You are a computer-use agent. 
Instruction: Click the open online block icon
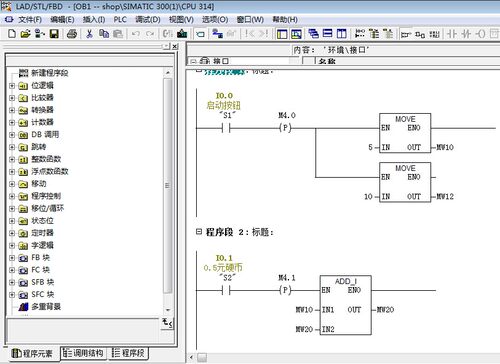click(x=40, y=34)
